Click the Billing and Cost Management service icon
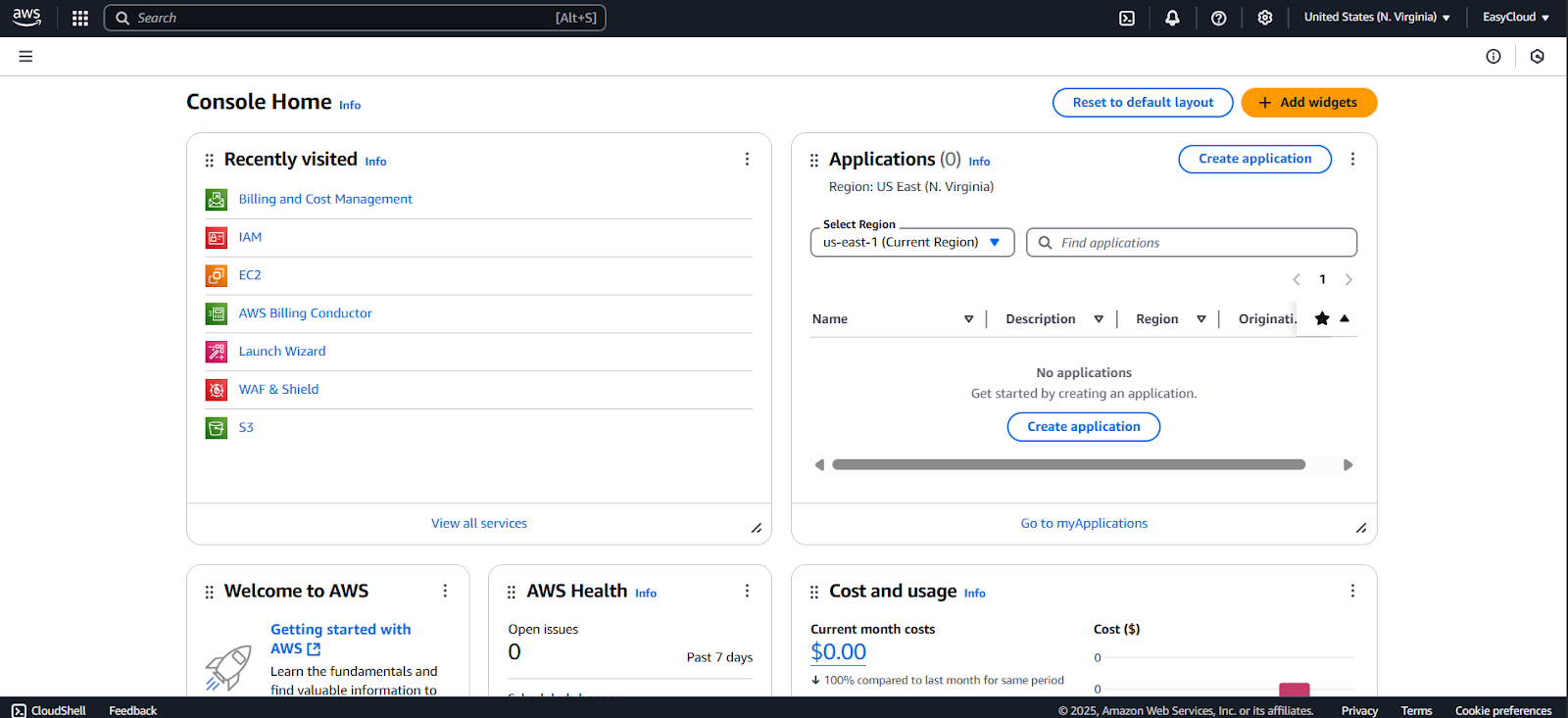The width and height of the screenshot is (1568, 718). (217, 200)
